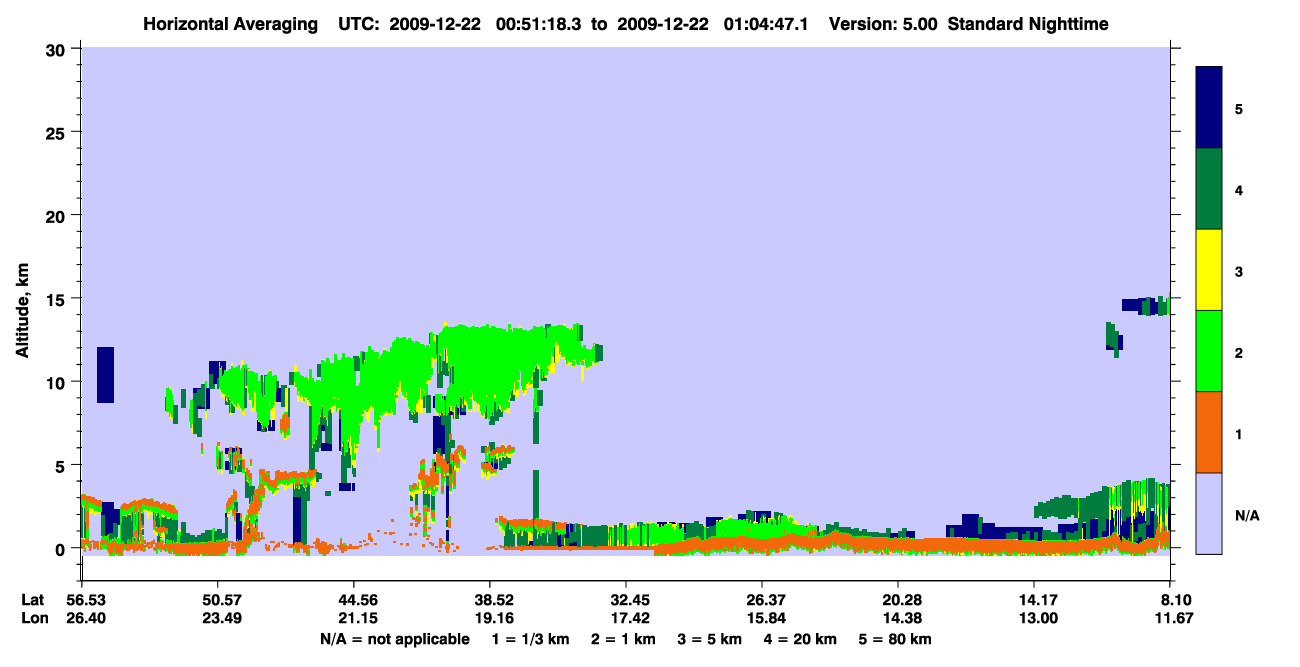Click the legend text 'N/A = not applicable'
The image size is (1300, 667).
tap(395, 639)
